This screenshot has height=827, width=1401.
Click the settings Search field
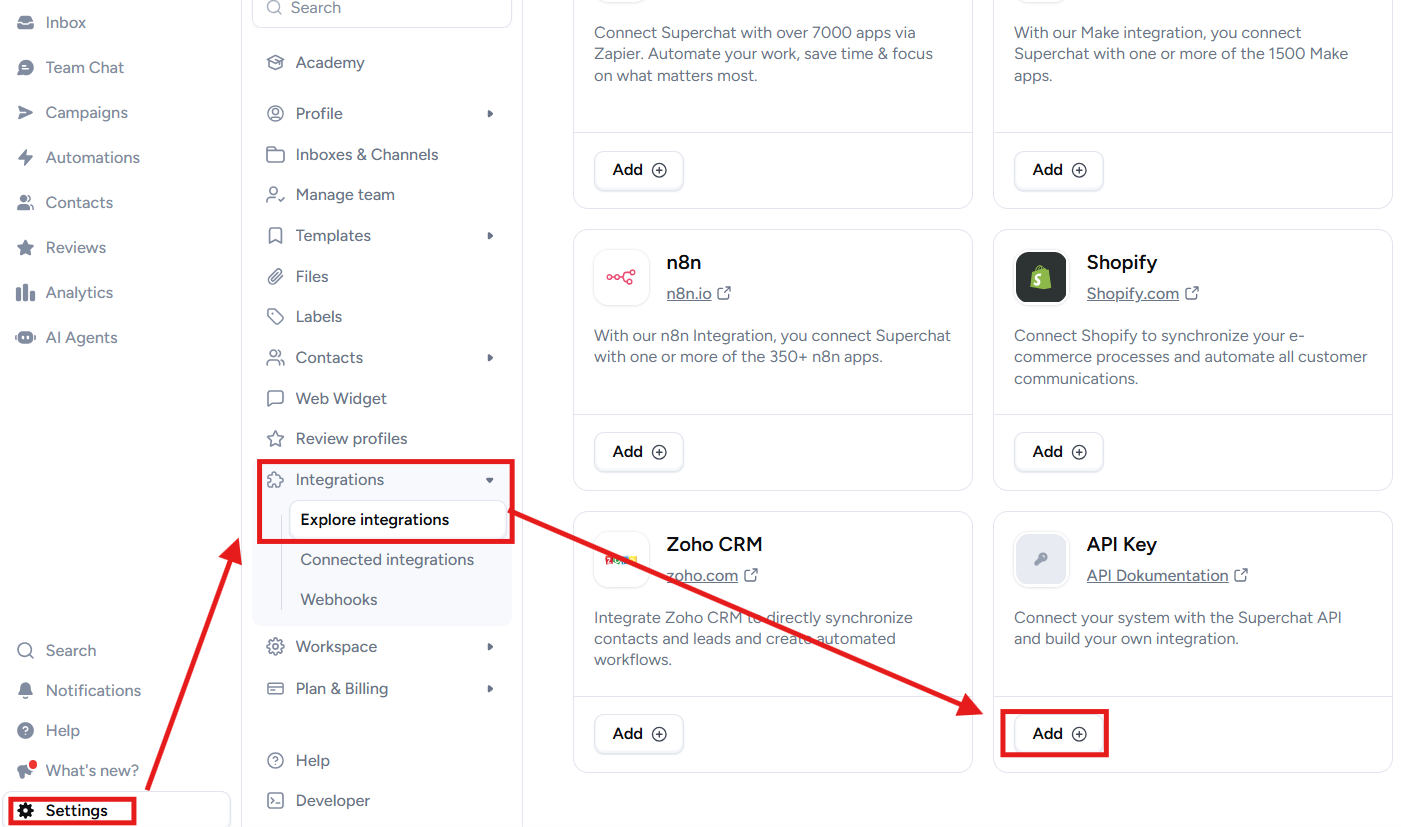click(x=382, y=10)
